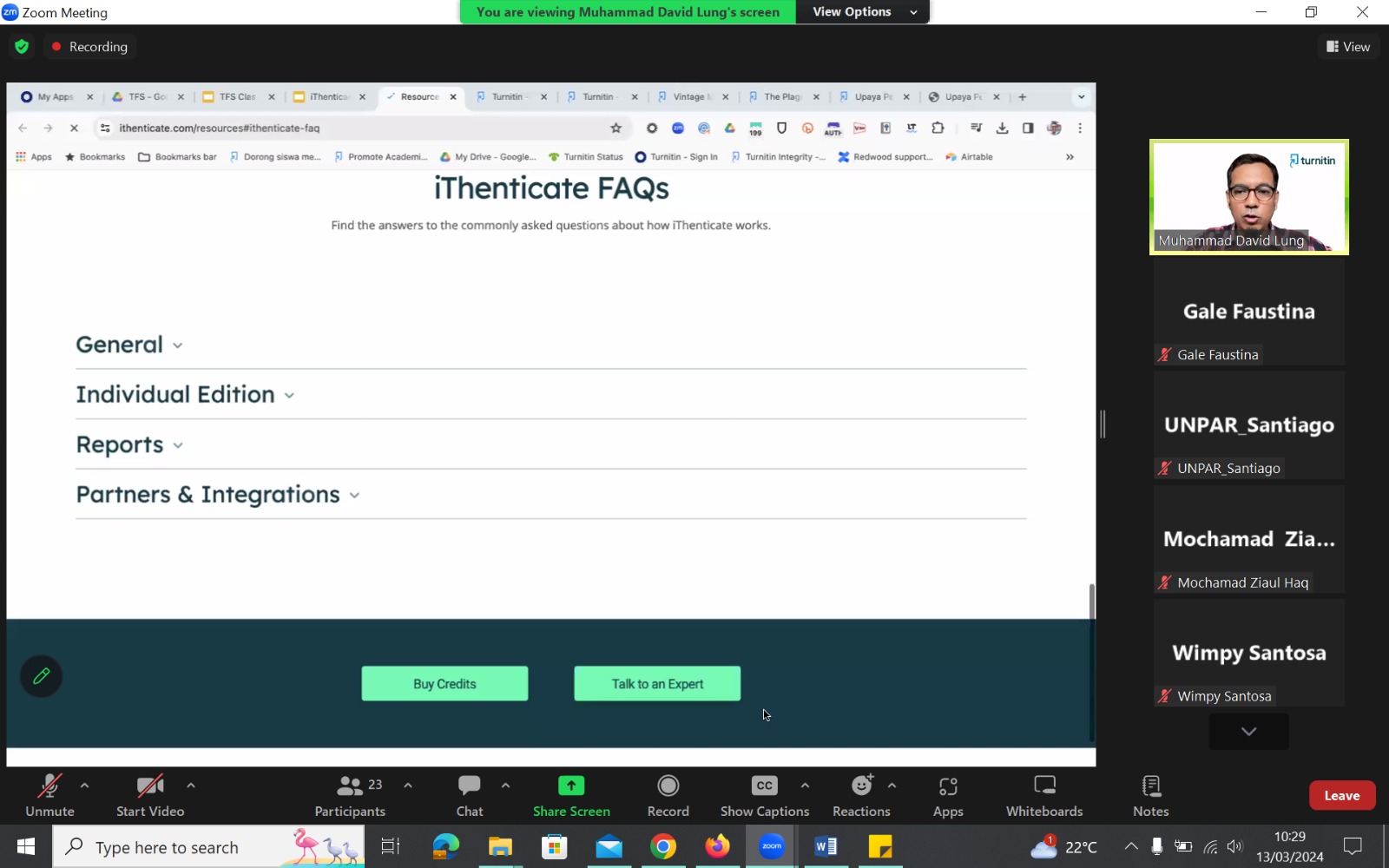Expand video options arrow next to Start Video

(x=191, y=786)
